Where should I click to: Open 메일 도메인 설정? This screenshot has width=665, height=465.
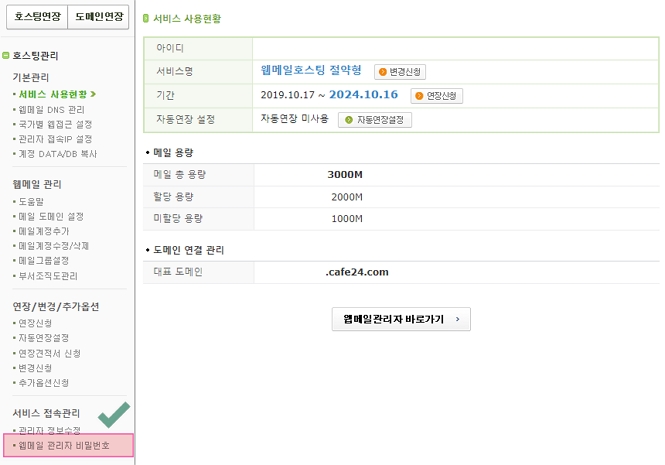[x=52, y=216]
